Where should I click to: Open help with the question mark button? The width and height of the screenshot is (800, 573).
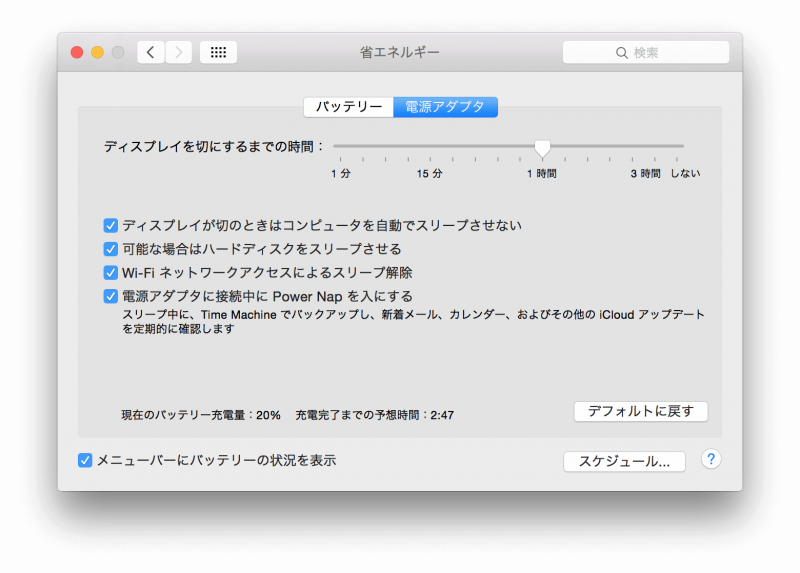click(x=711, y=459)
